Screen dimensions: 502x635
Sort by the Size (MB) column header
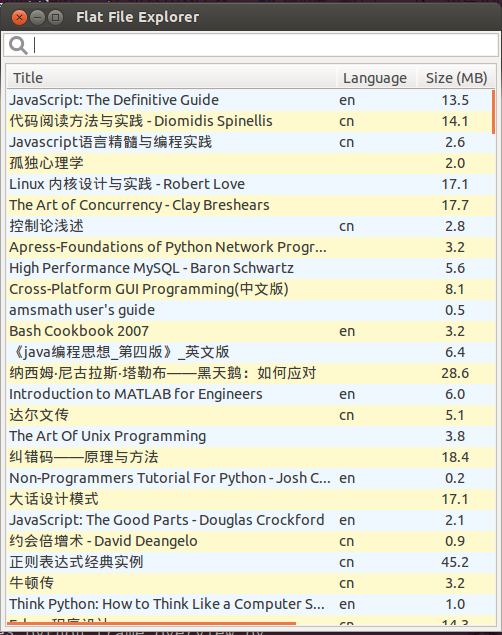pyautogui.click(x=456, y=77)
